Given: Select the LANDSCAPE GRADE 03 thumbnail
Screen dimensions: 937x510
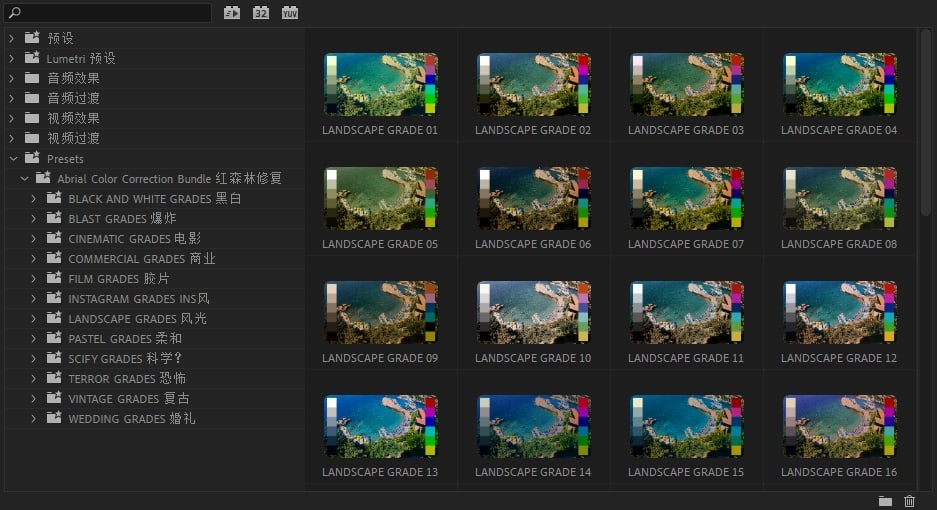Looking at the screenshot, I should tap(686, 84).
